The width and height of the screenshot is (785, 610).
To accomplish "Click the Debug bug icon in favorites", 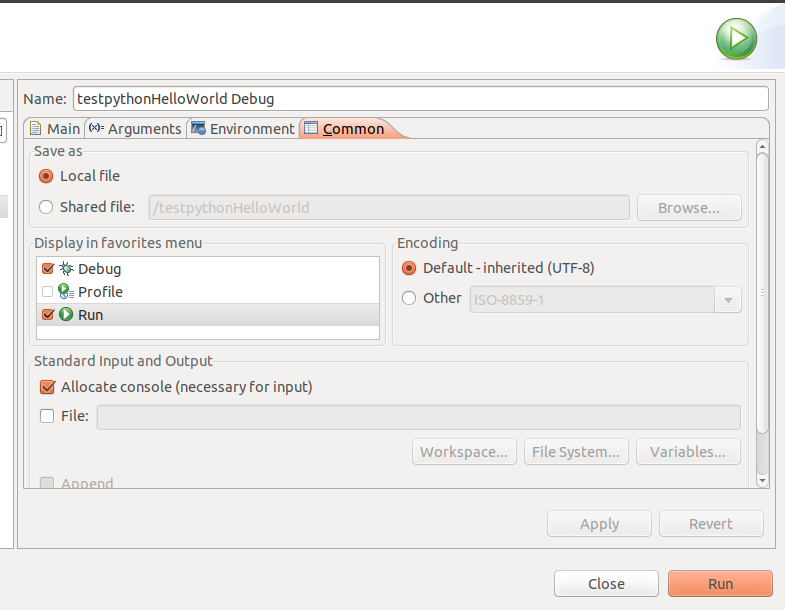I will pyautogui.click(x=66, y=268).
